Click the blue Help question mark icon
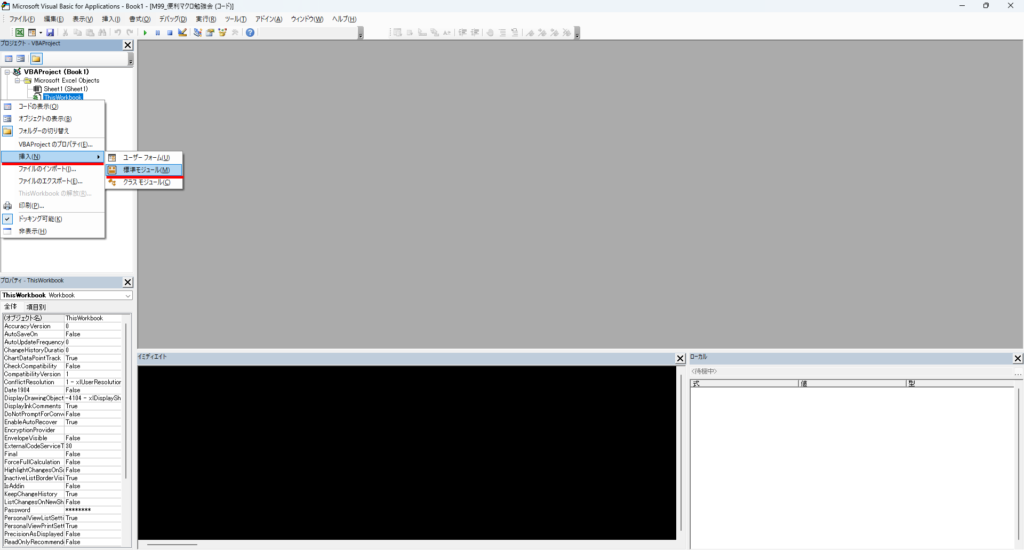 pos(249,32)
